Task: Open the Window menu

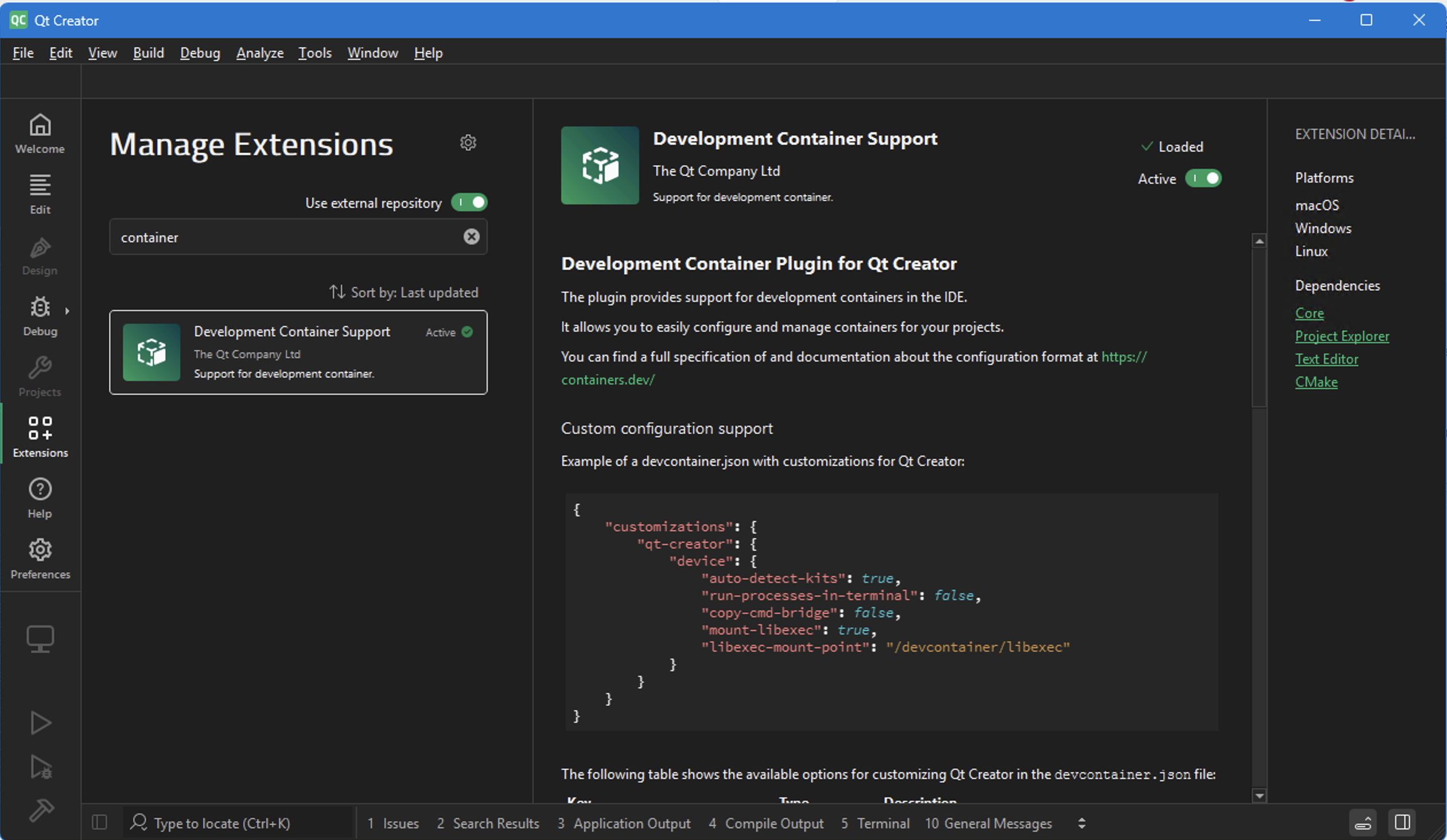Action: [x=372, y=53]
